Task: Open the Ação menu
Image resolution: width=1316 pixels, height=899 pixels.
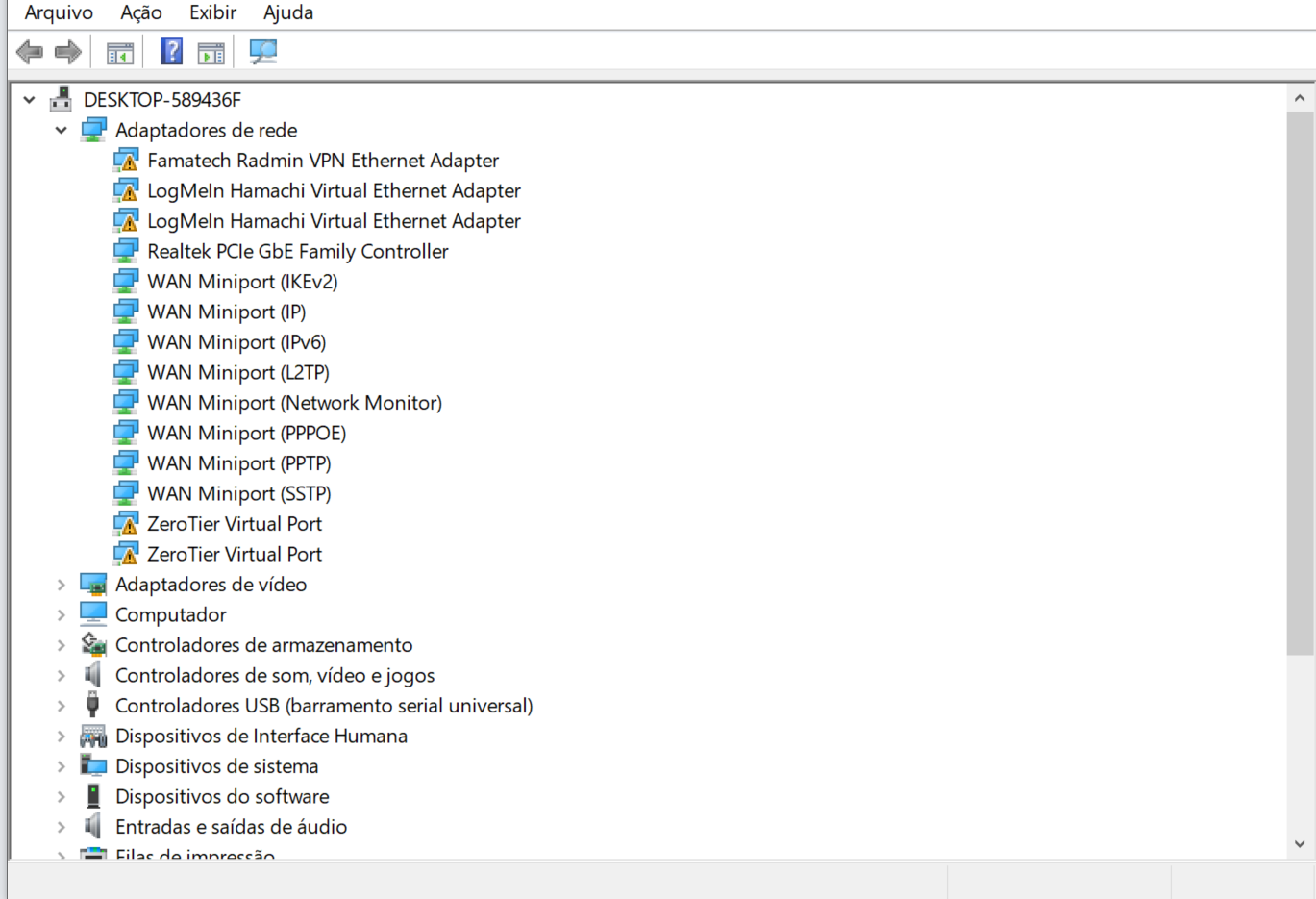Action: coord(141,12)
